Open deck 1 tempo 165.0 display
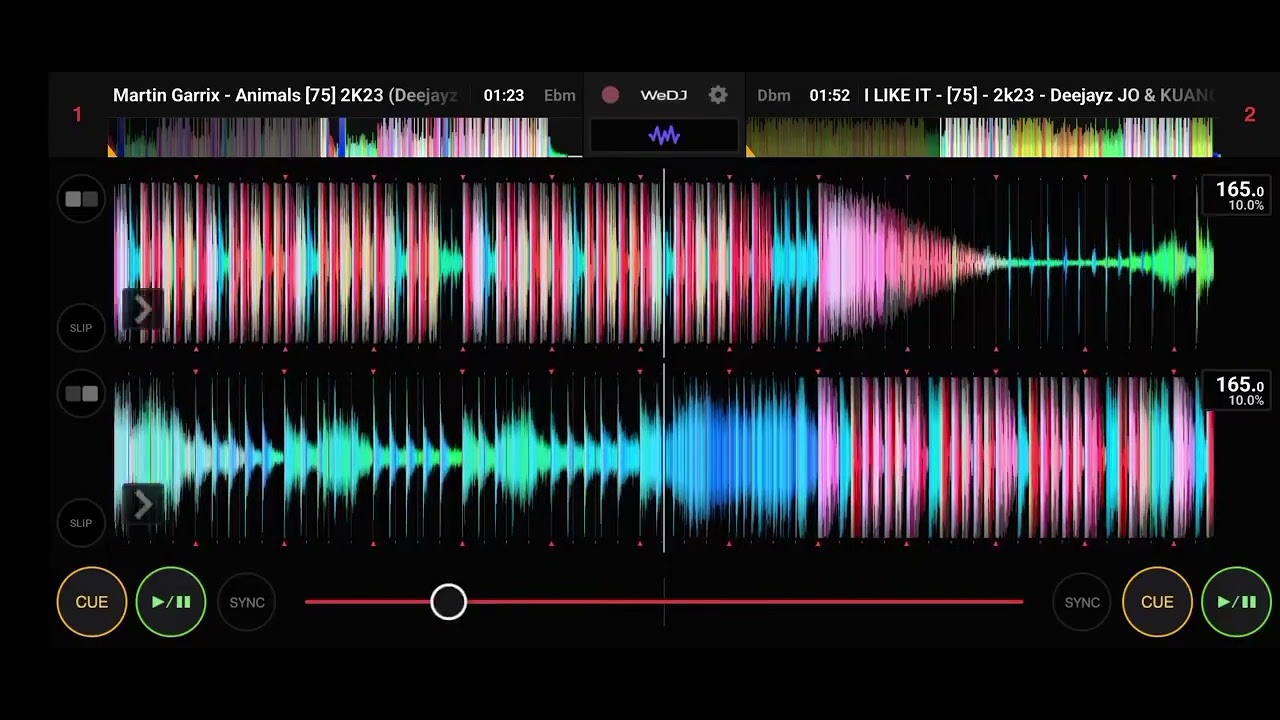The height and width of the screenshot is (720, 1280). pos(1239,195)
